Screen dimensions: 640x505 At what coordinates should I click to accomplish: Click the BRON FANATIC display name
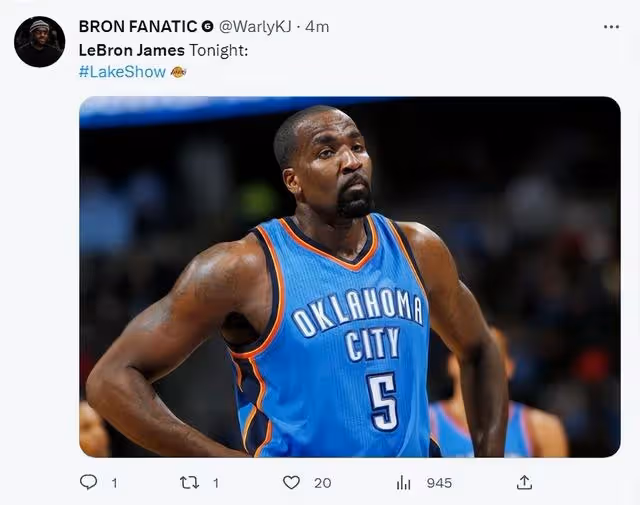coord(138,27)
